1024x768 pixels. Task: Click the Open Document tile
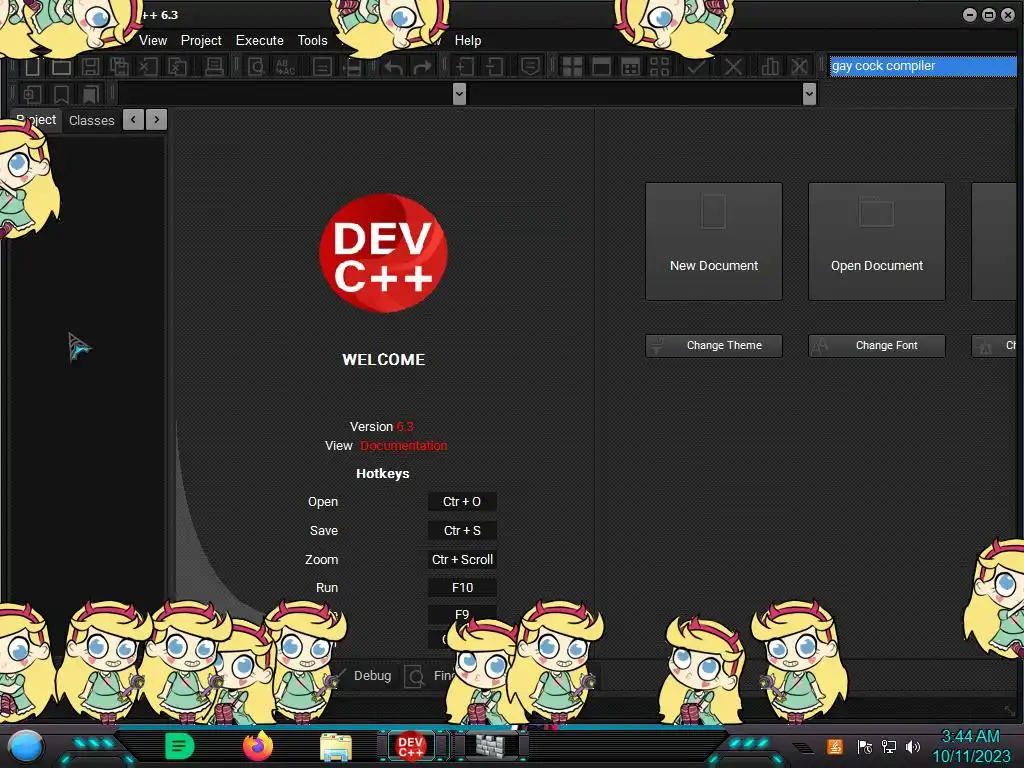point(876,241)
